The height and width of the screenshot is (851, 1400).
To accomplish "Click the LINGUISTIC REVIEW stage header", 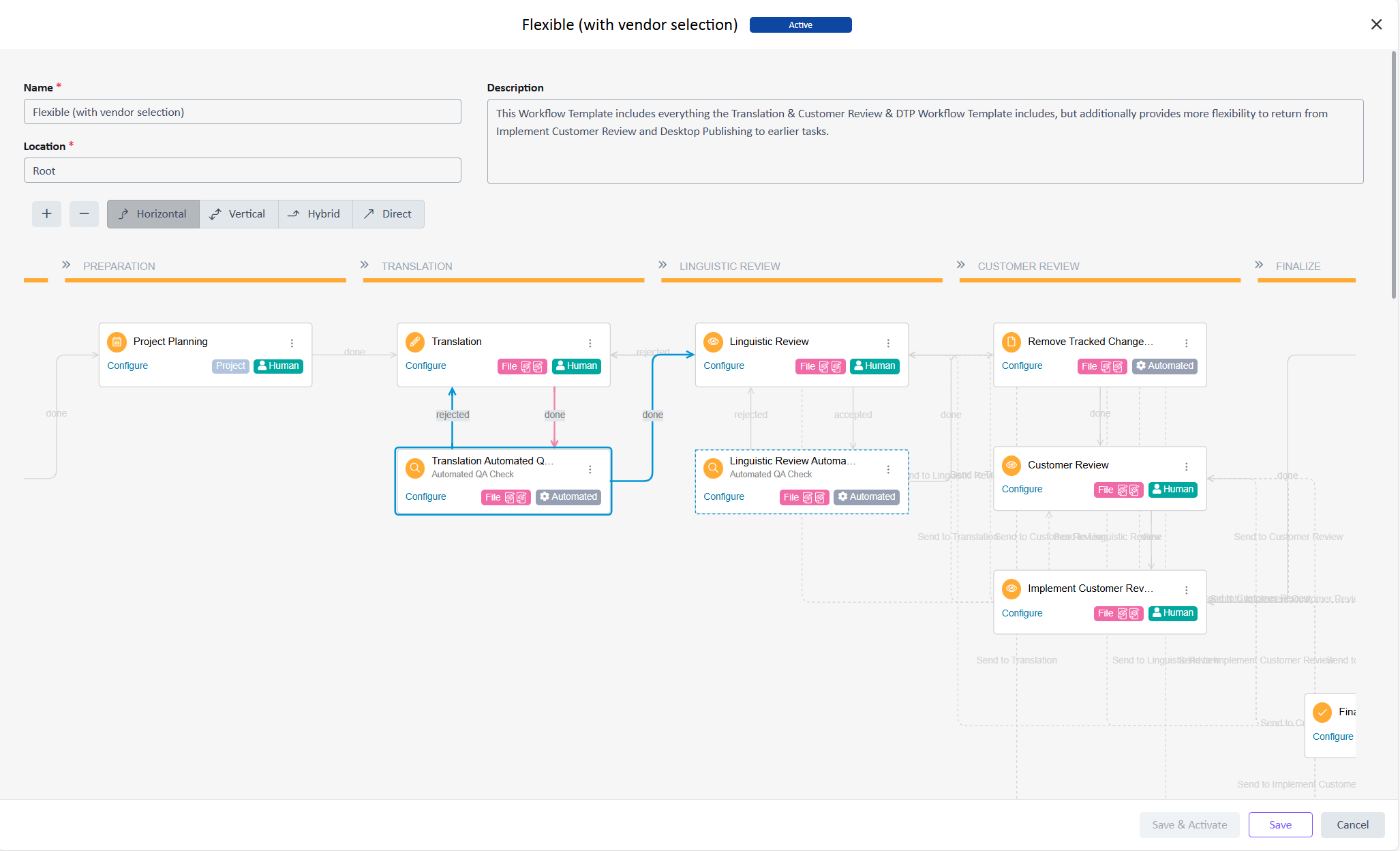I will click(729, 267).
